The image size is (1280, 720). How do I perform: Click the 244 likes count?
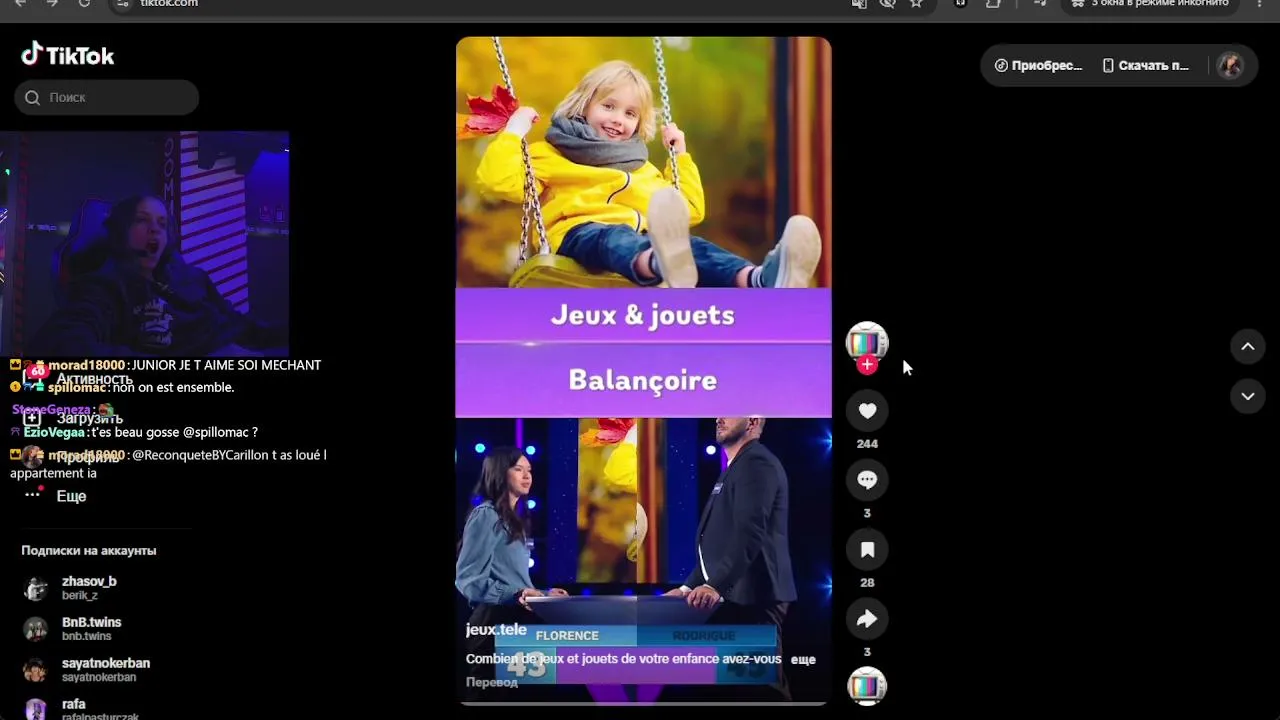point(867,444)
